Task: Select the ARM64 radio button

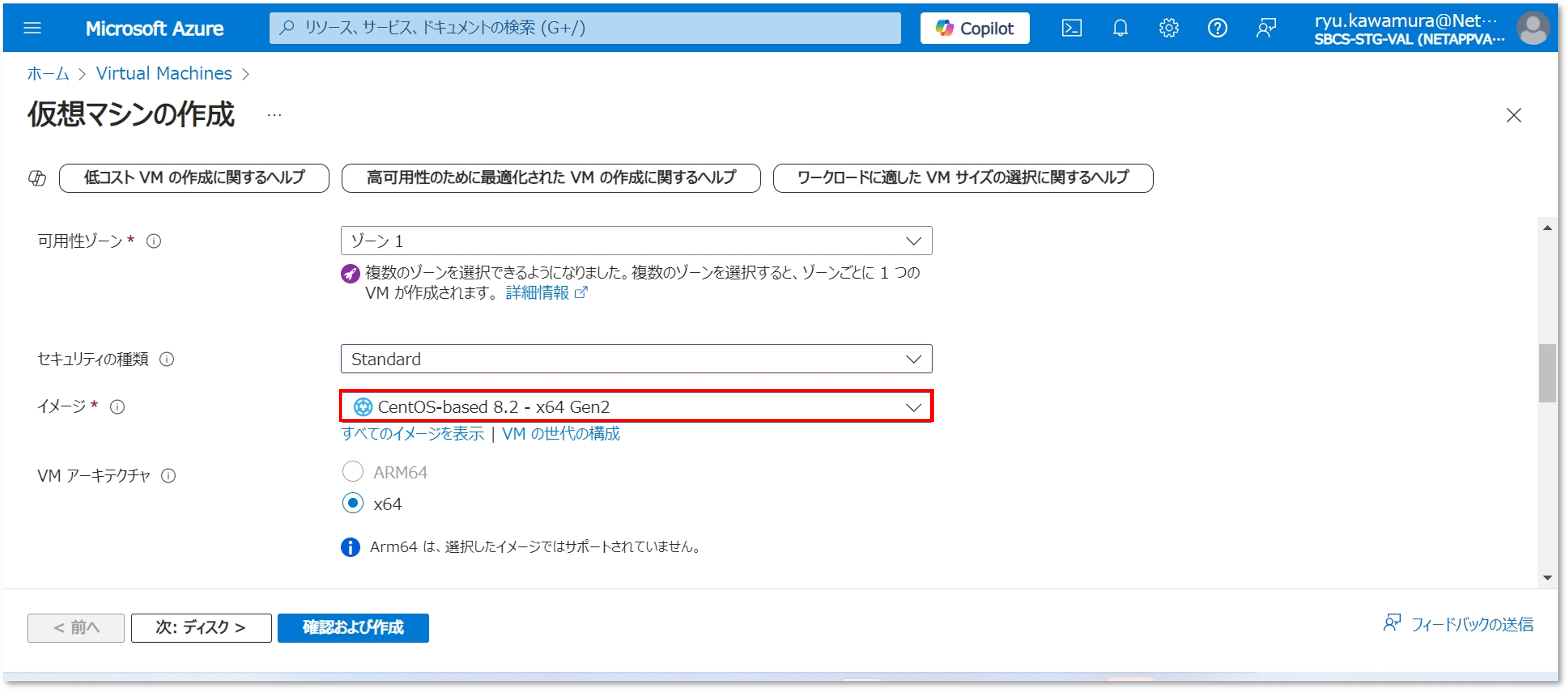Action: pos(353,471)
